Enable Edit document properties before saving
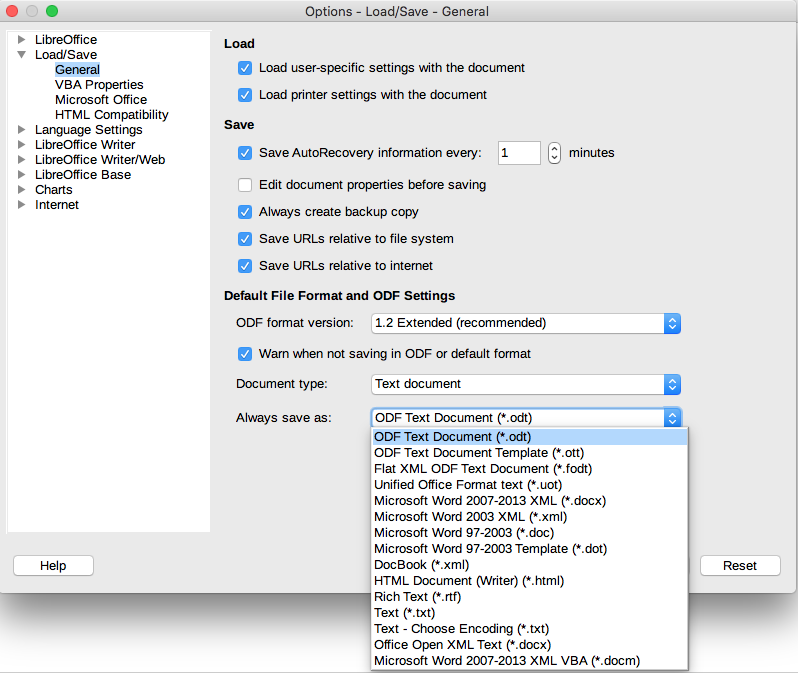Screen dimensions: 798x673 click(245, 185)
